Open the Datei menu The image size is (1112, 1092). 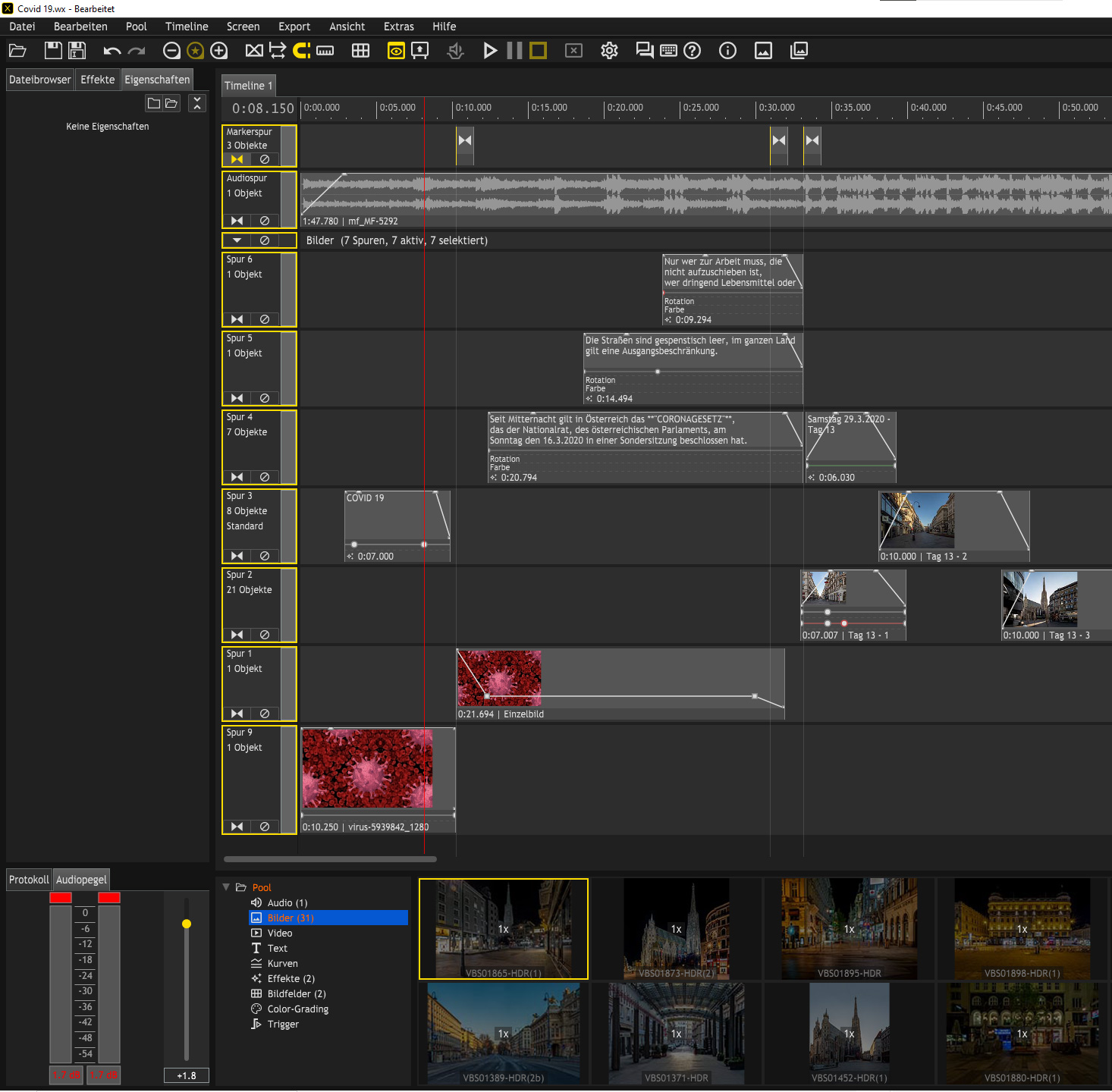pyautogui.click(x=22, y=27)
